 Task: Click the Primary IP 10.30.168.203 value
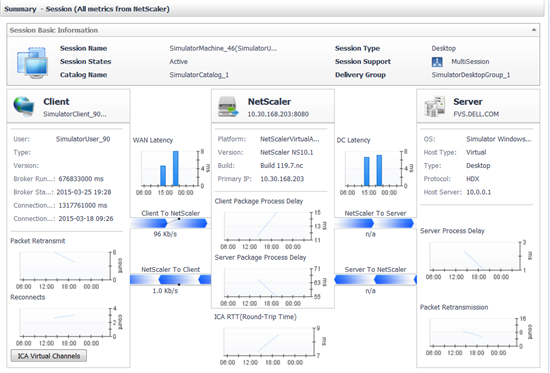282,179
